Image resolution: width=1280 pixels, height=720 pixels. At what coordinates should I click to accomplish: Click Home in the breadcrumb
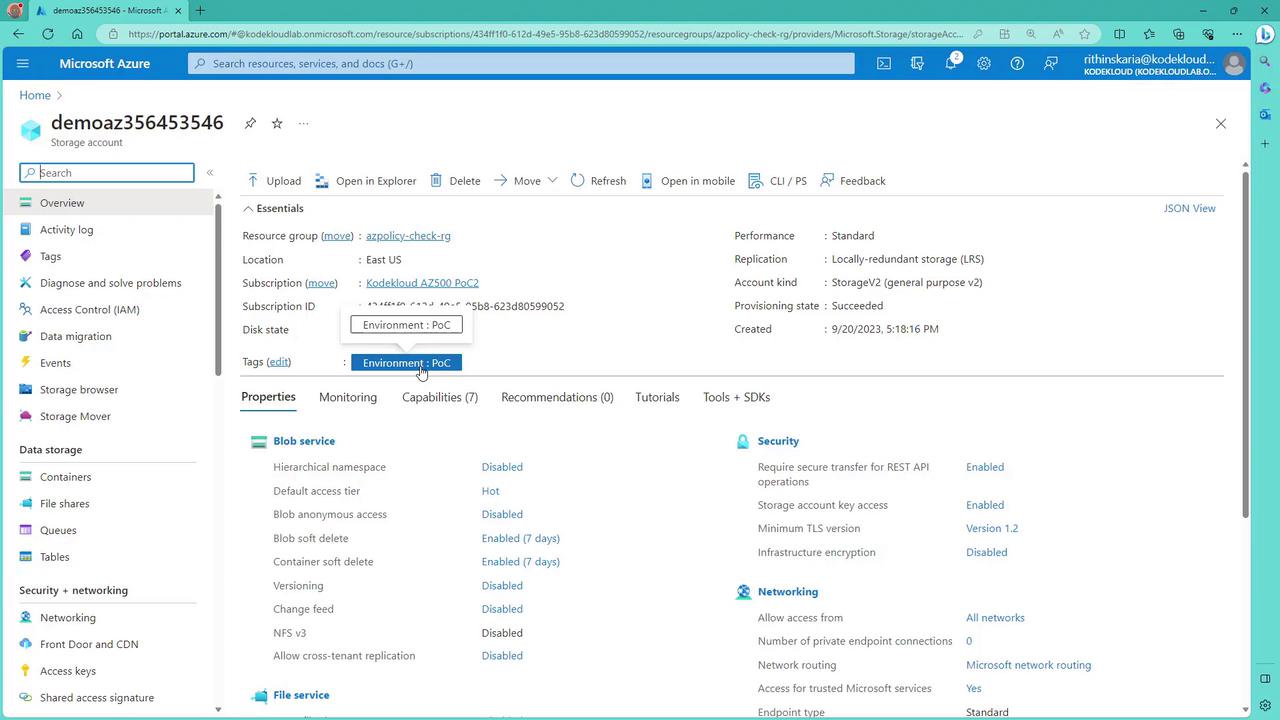click(35, 95)
